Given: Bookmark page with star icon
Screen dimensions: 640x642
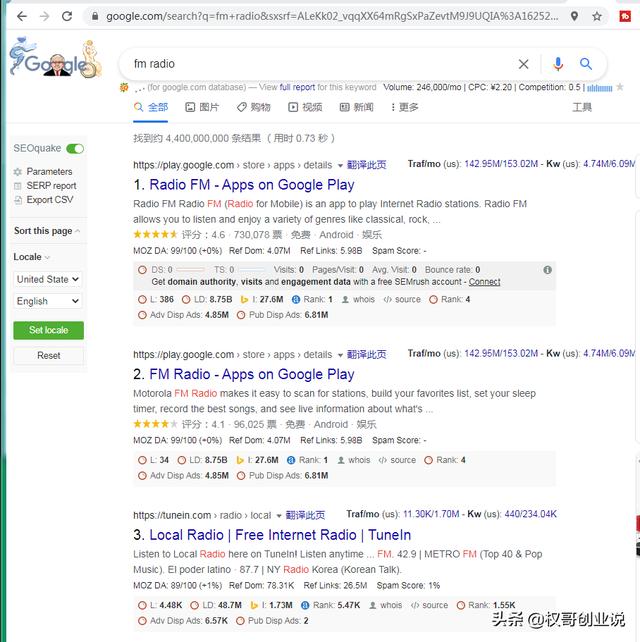Looking at the screenshot, I should pyautogui.click(x=597, y=16).
